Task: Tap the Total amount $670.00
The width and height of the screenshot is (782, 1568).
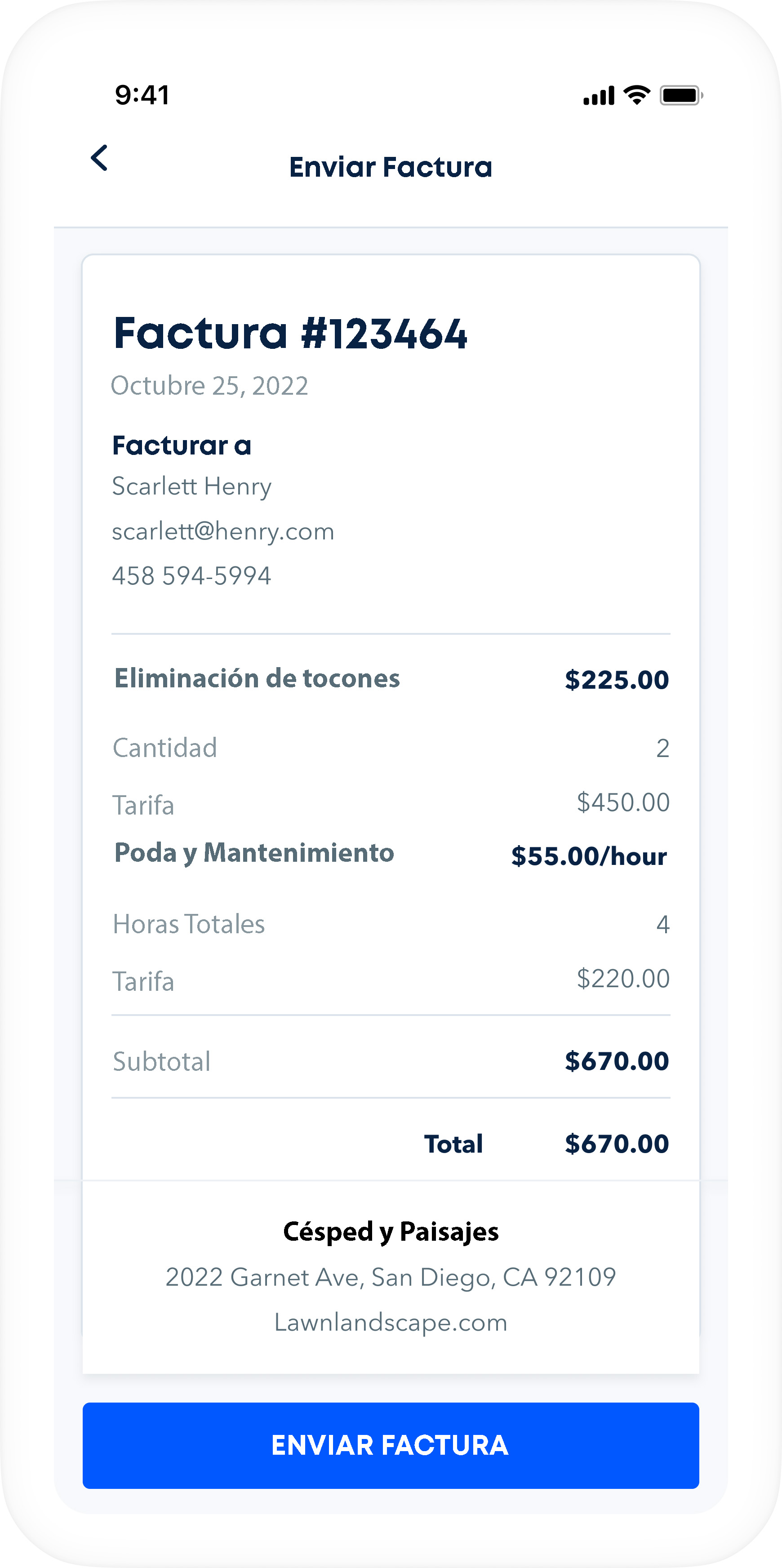Action: [617, 1144]
